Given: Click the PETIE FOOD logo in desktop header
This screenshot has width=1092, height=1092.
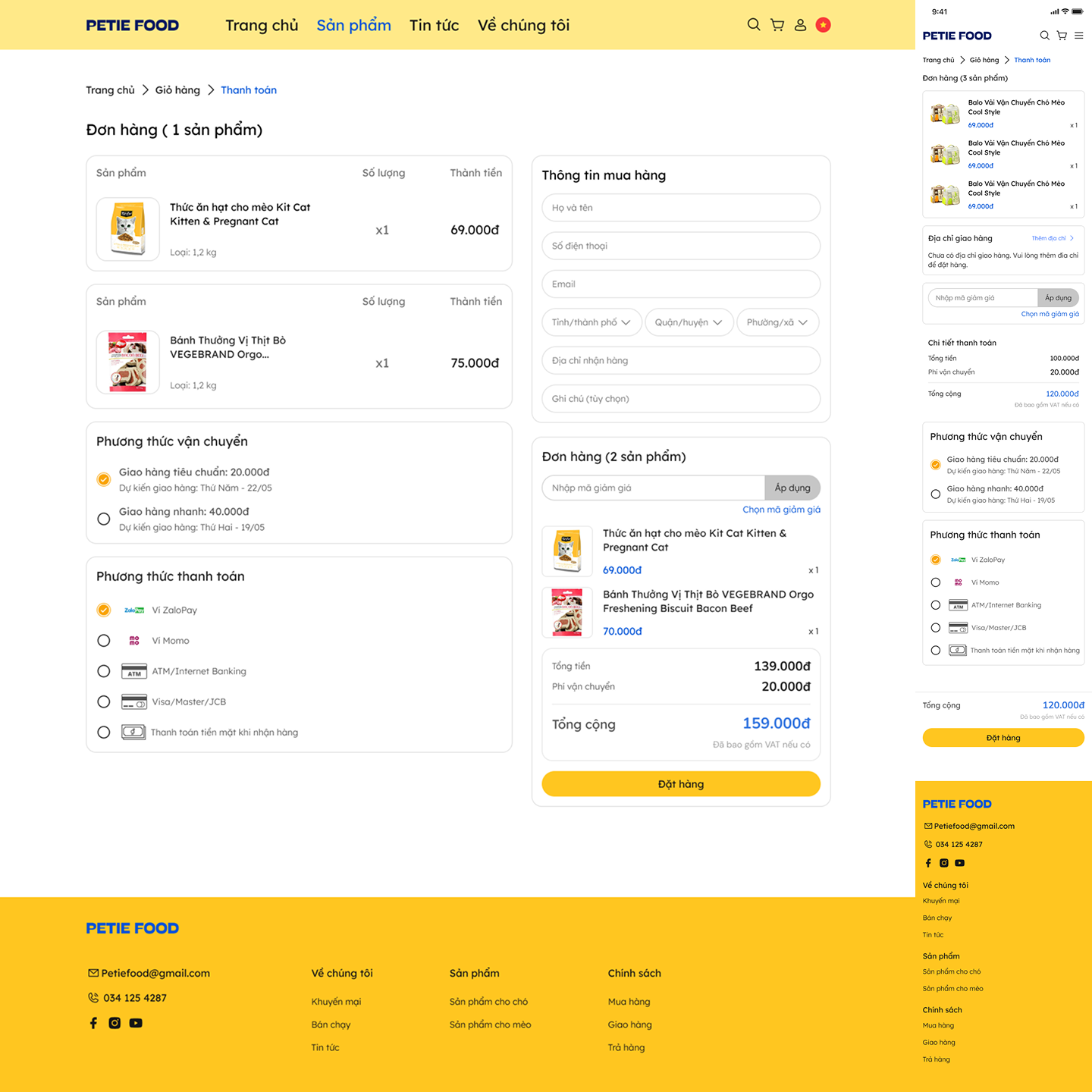Looking at the screenshot, I should (133, 25).
